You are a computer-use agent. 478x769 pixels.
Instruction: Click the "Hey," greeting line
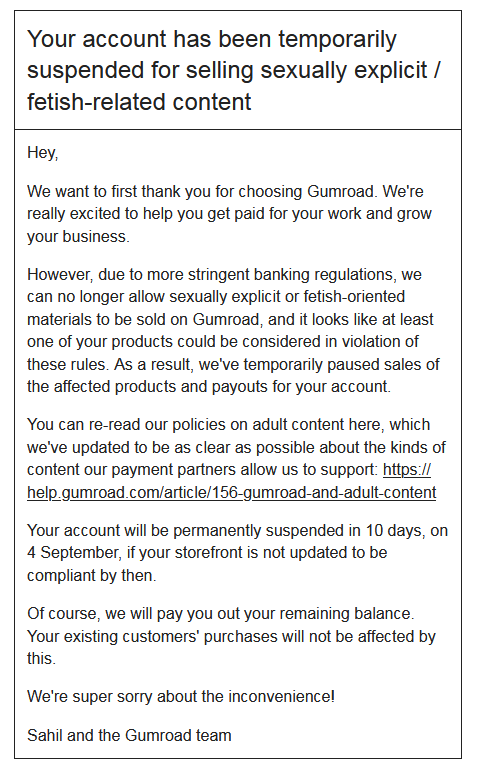coord(43,153)
